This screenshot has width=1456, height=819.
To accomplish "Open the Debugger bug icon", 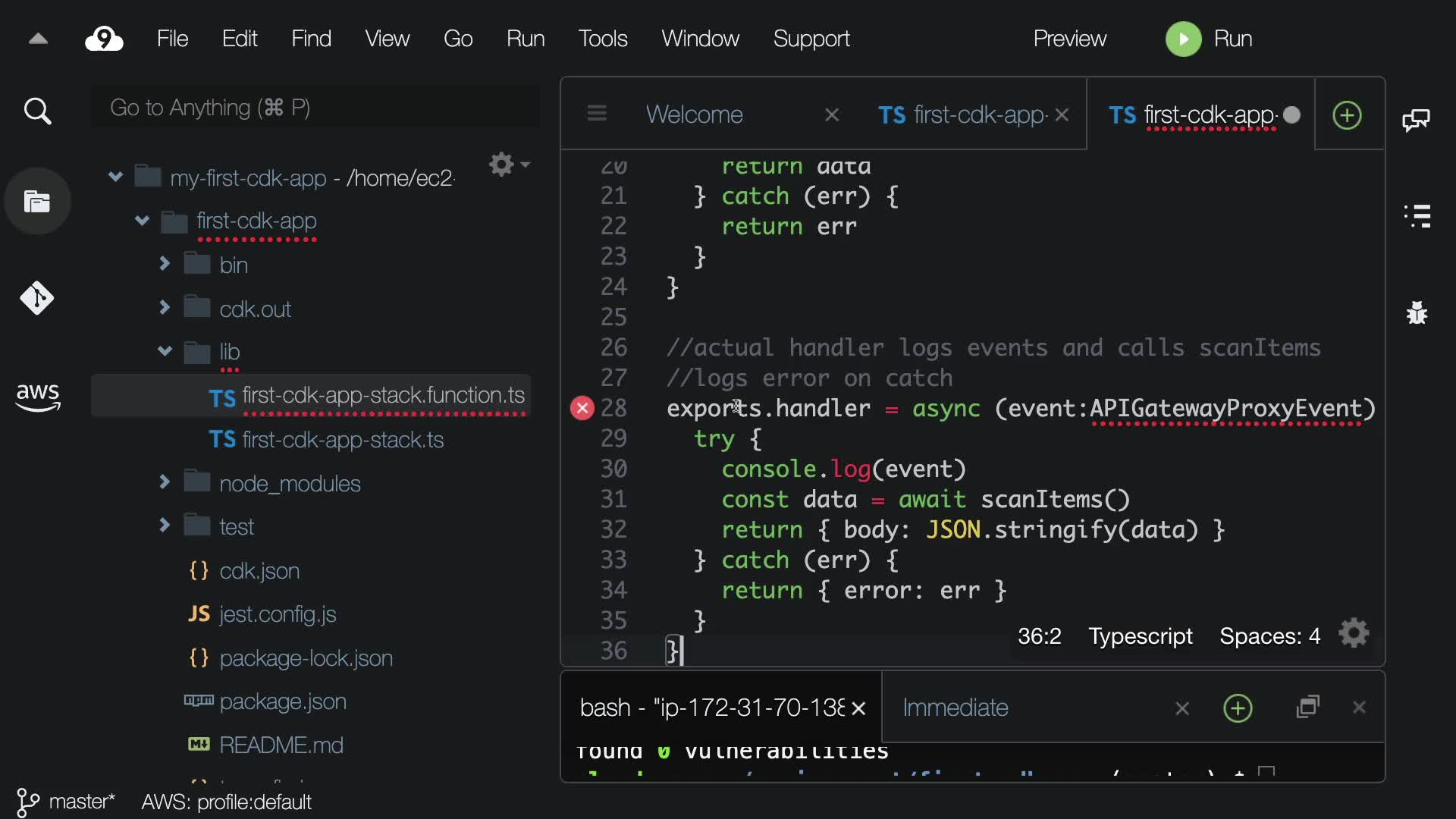I will coord(1417,312).
